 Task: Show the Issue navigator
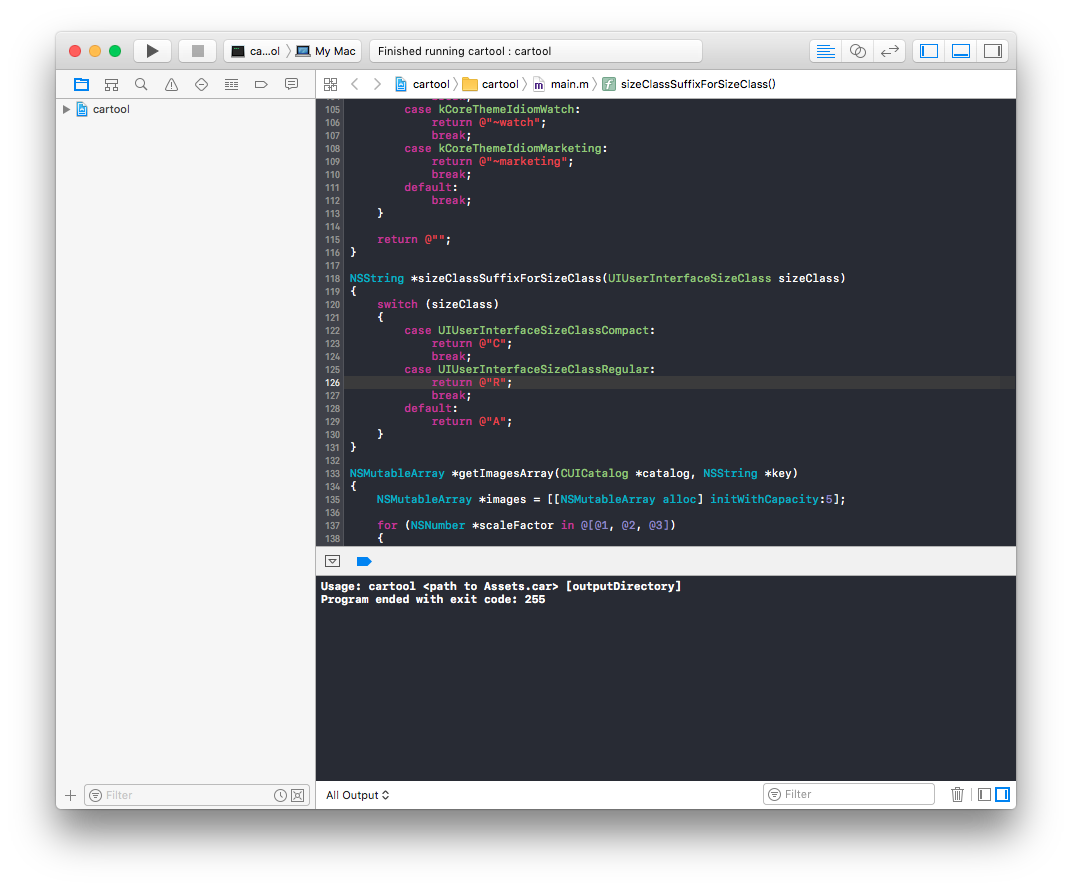pos(171,85)
